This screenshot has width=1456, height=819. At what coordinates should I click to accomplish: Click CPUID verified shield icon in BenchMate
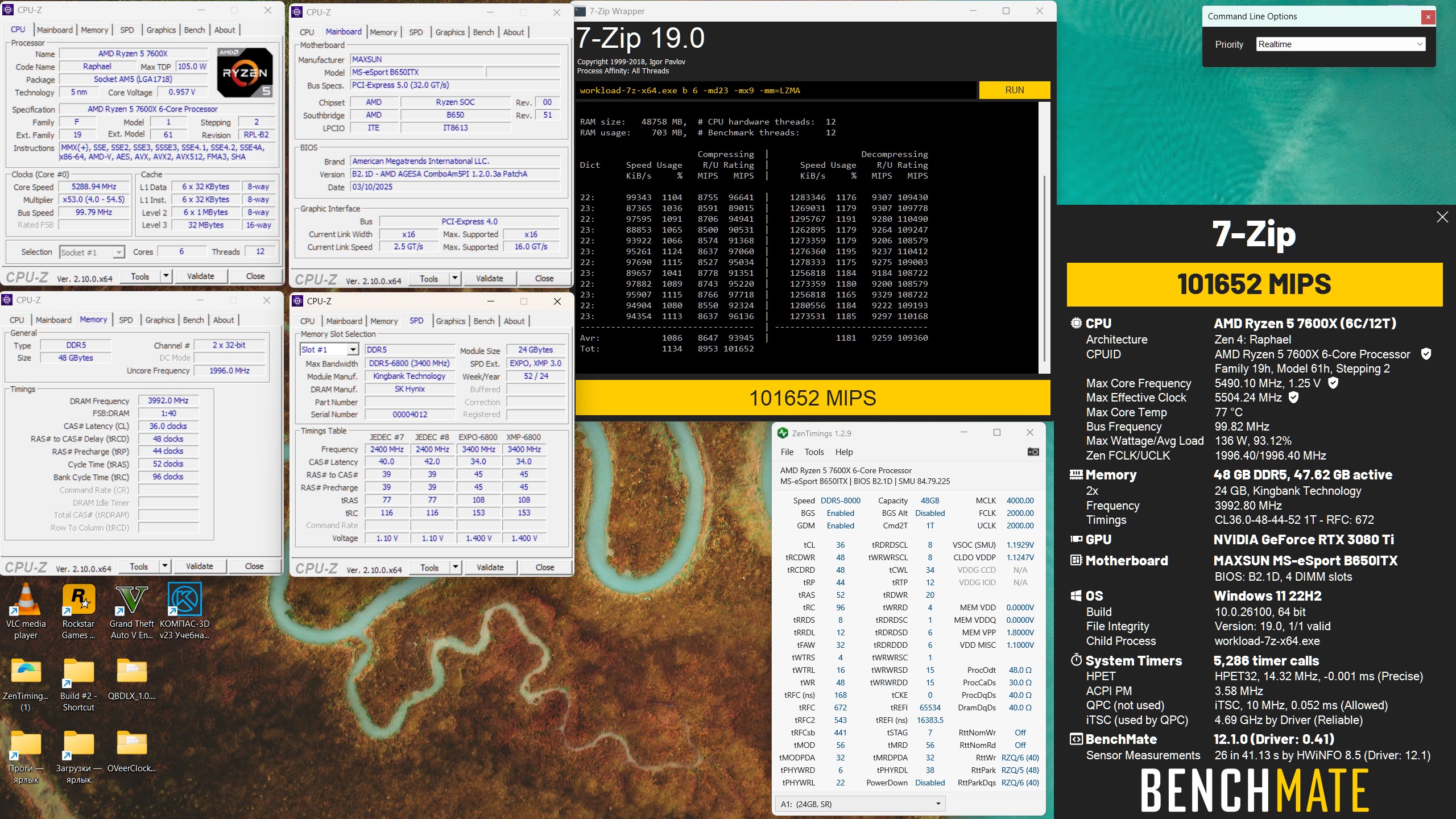click(1426, 354)
